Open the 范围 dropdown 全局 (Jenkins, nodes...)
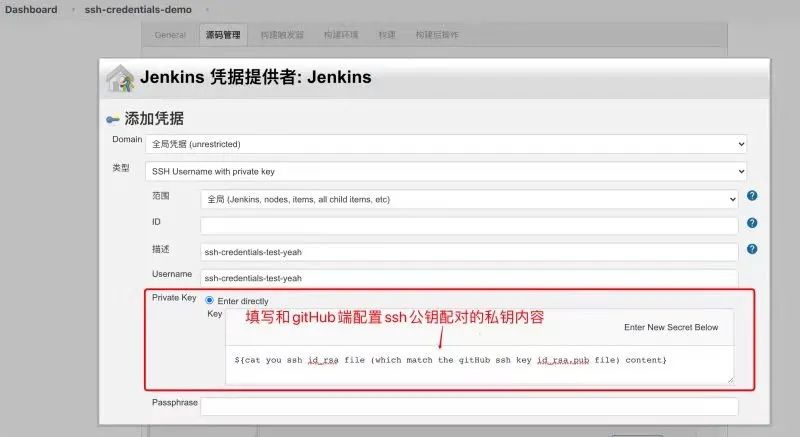800x437 pixels. click(x=469, y=199)
